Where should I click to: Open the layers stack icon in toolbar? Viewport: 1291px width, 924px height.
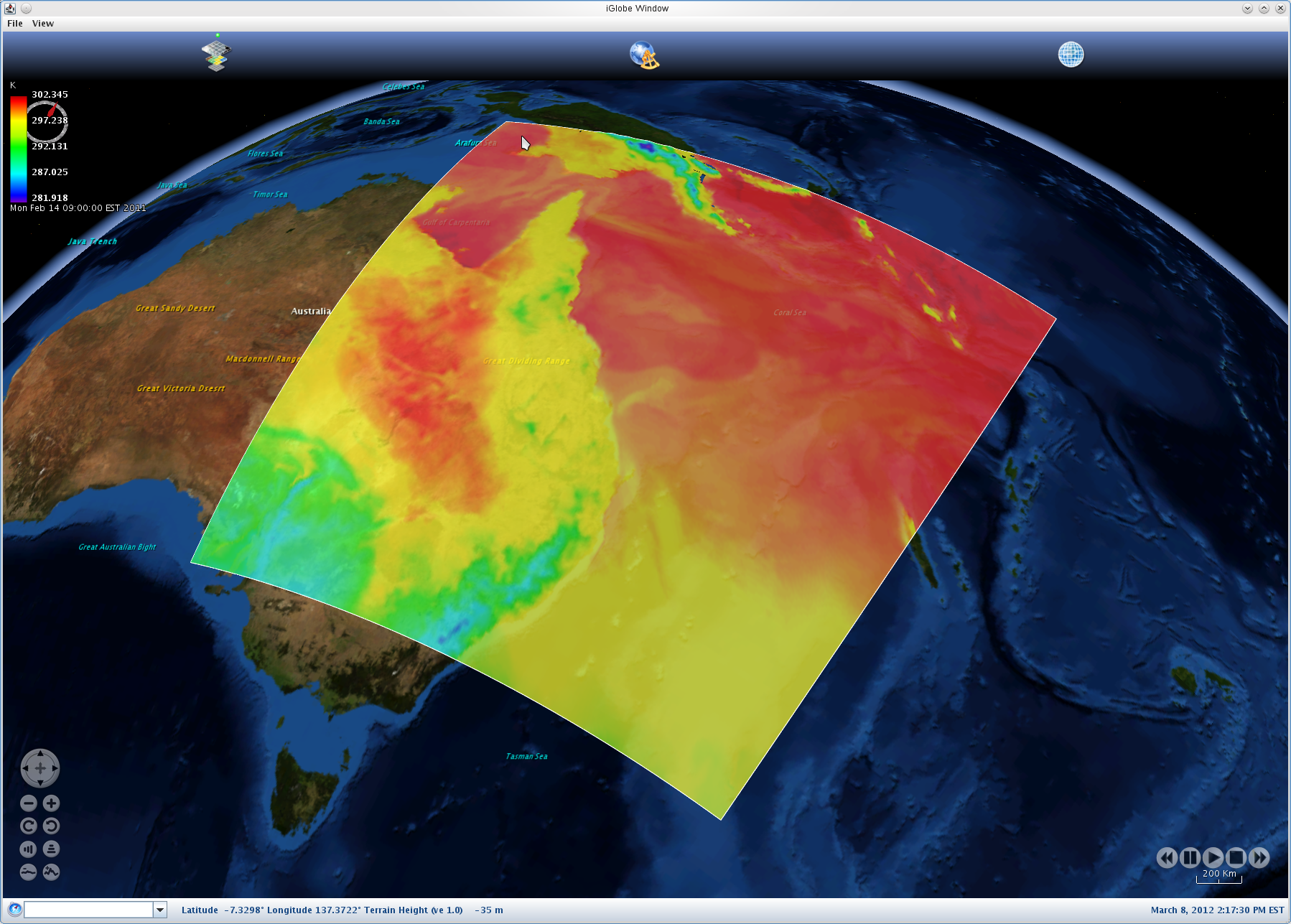(x=216, y=55)
